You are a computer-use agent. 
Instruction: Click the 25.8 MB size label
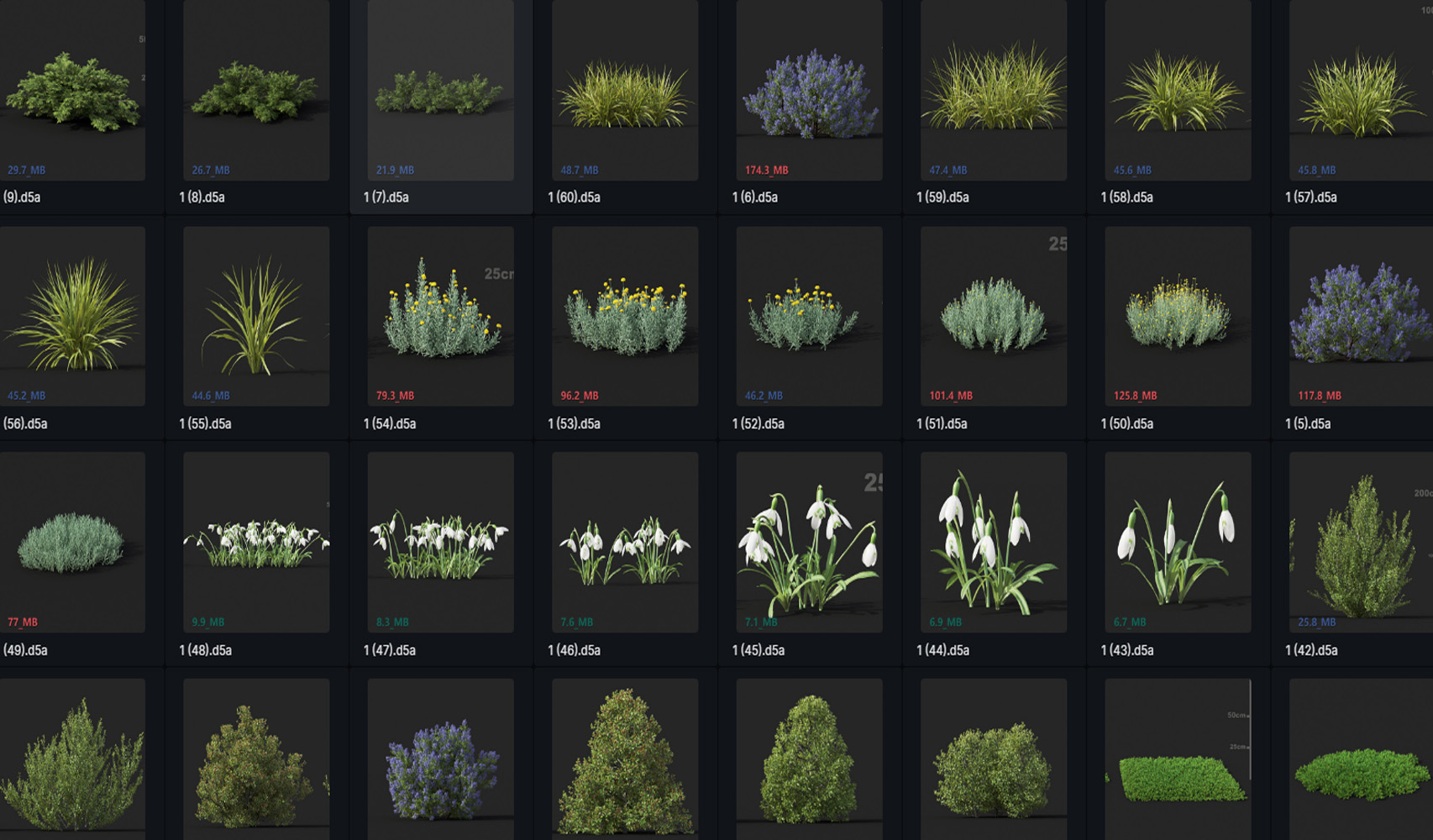point(1316,622)
